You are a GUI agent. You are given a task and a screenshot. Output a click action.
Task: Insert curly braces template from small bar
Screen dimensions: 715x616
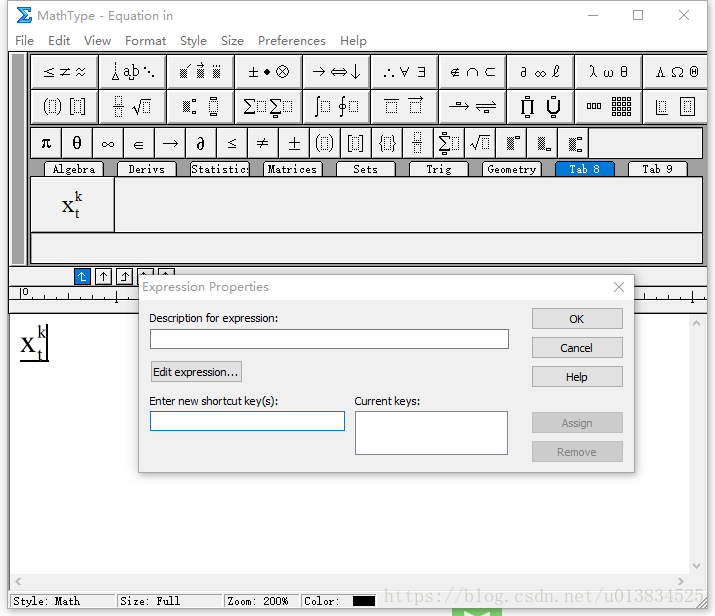click(387, 144)
